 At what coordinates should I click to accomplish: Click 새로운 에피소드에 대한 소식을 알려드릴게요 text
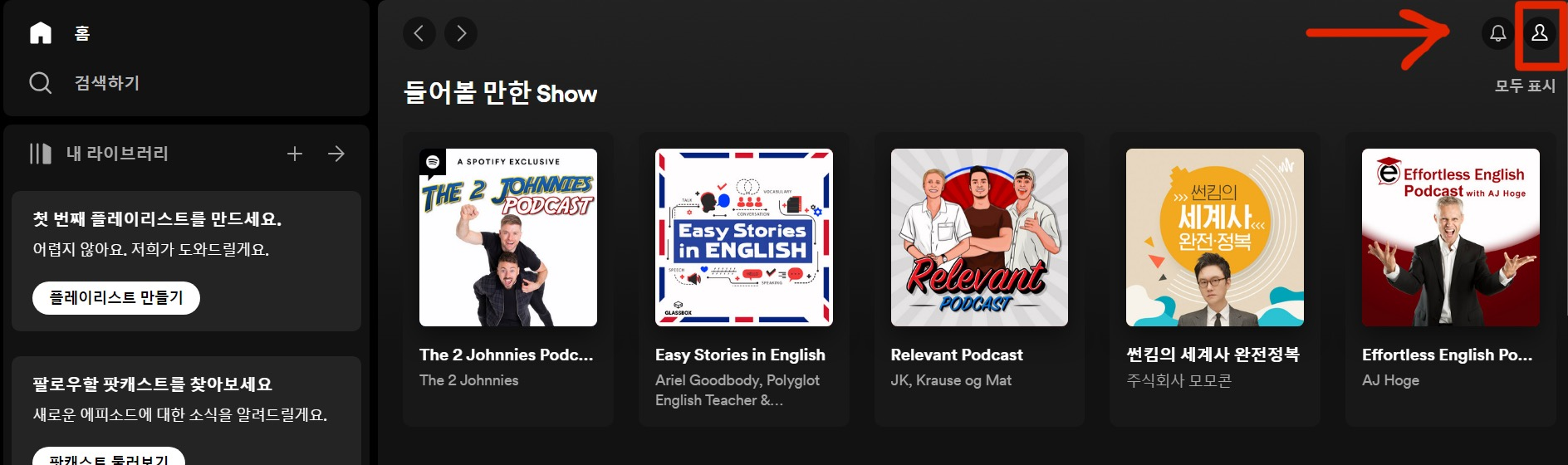click(x=180, y=414)
